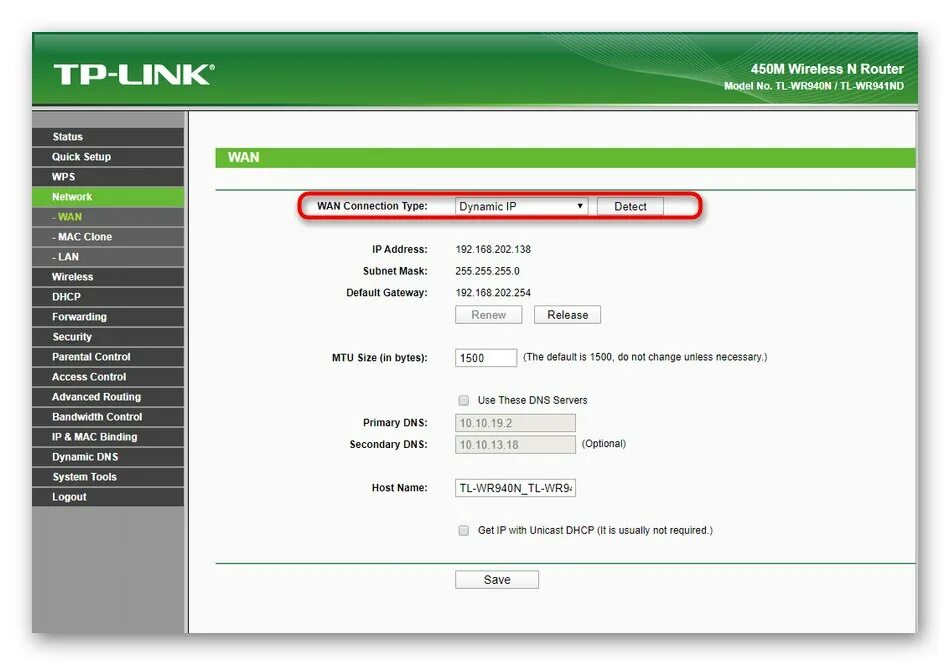This screenshot has width=950, height=665.
Task: Open the MAC Clone submenu entry
Action: (x=108, y=237)
